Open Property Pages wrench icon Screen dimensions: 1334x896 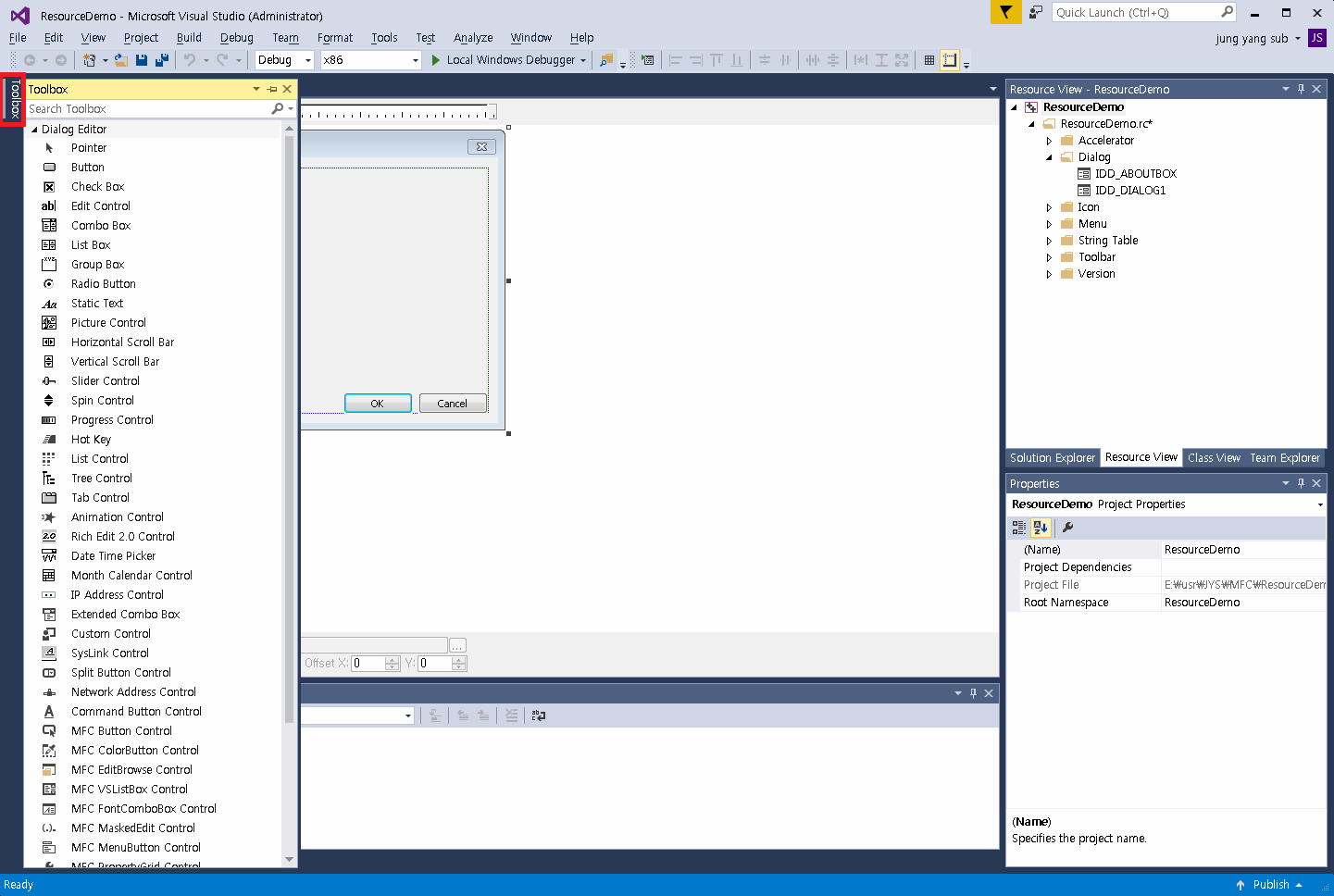point(1067,528)
